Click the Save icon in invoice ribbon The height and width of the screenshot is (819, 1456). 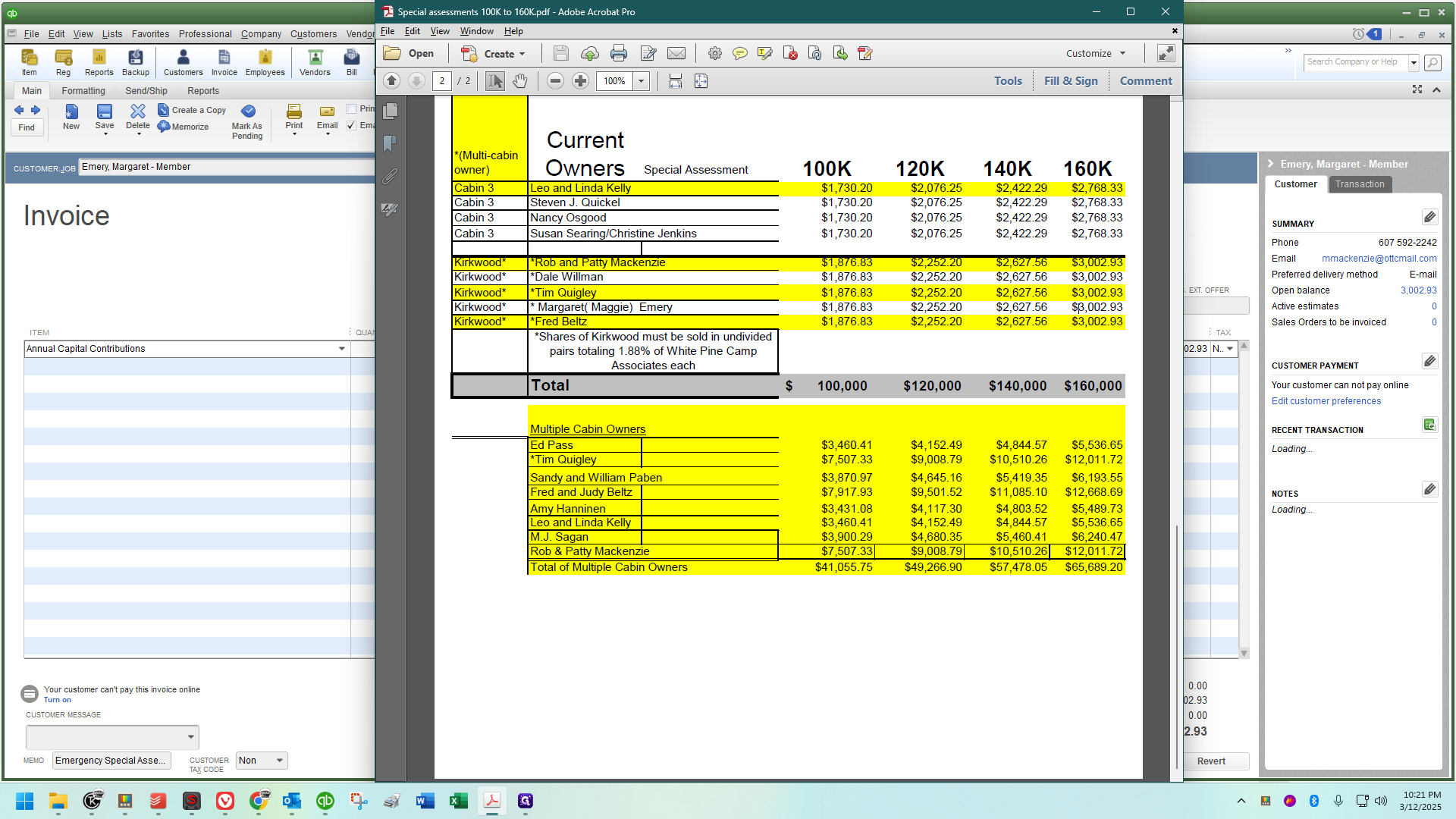pyautogui.click(x=105, y=118)
